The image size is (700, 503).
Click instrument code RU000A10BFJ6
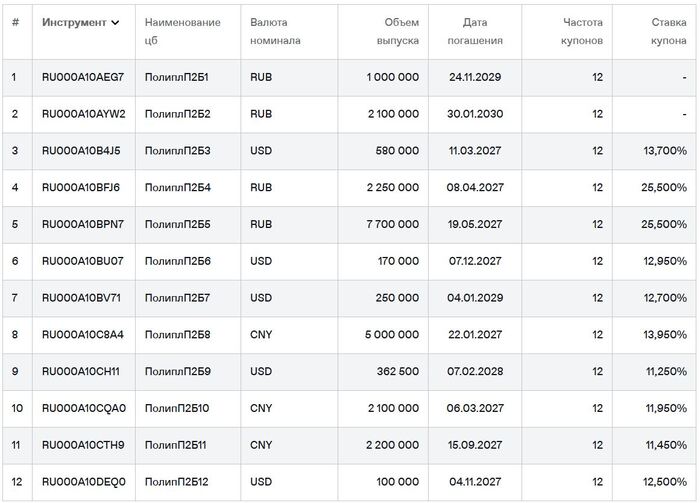pyautogui.click(x=81, y=188)
